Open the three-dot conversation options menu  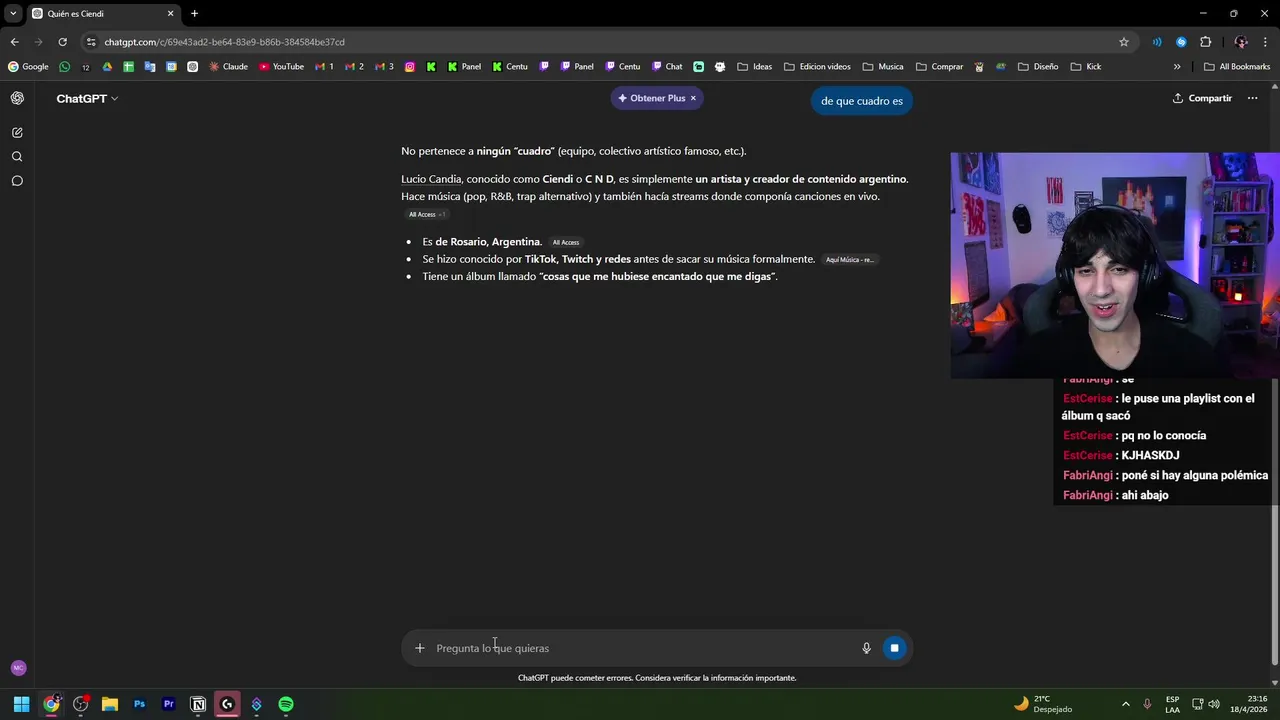pos(1252,98)
